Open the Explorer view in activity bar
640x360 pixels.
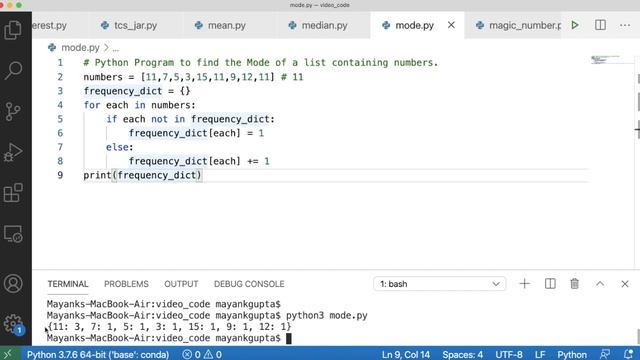13,30
